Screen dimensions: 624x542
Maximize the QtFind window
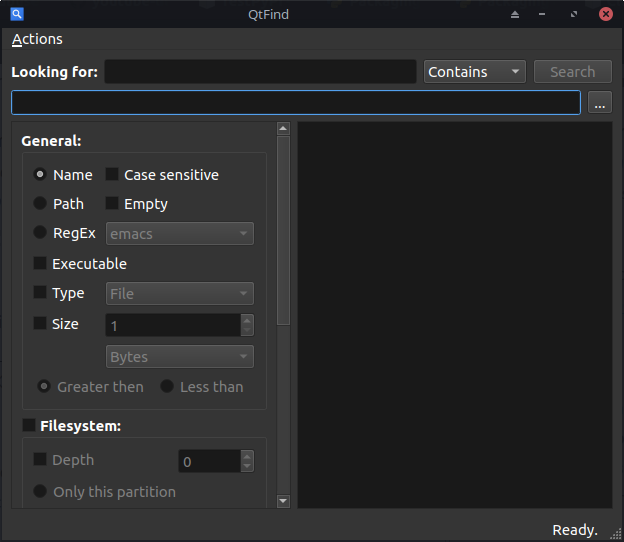pos(574,14)
